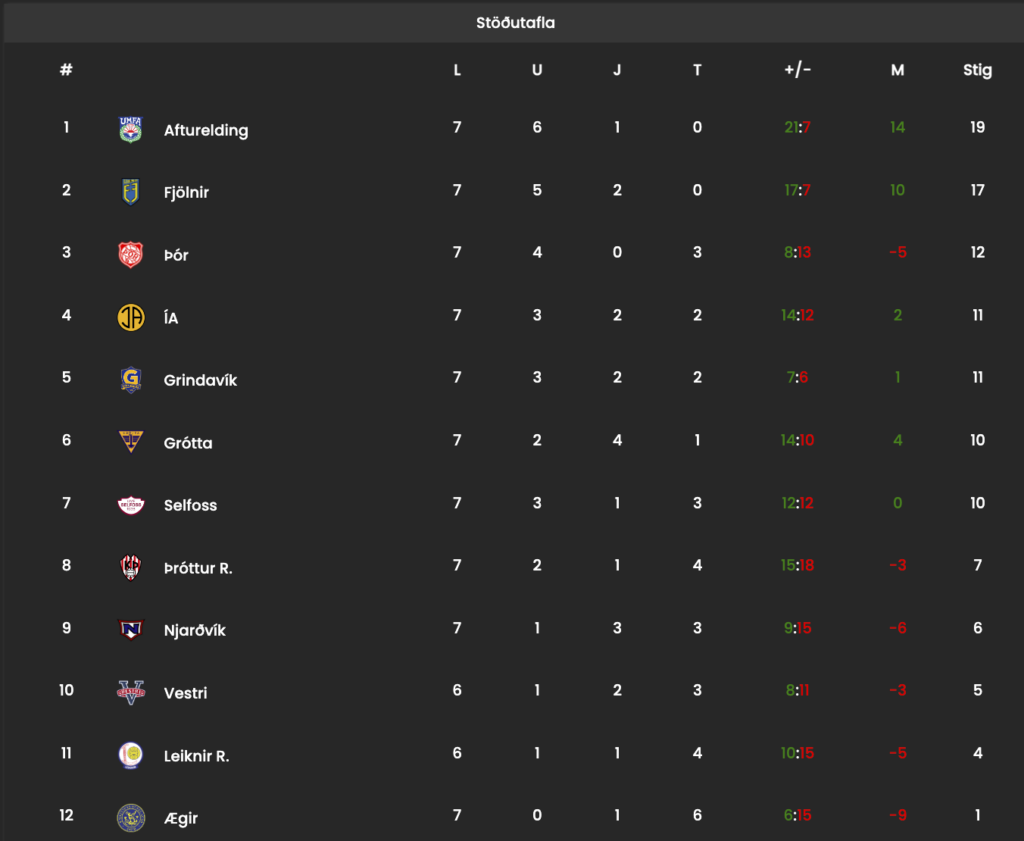Screen dimensions: 1024x841
Task: Open the Grindavík team crest
Action: 131,379
